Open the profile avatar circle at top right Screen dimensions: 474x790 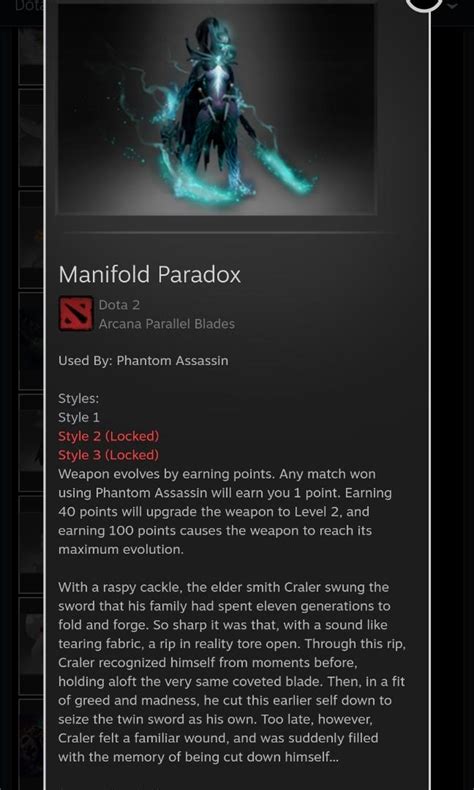pos(423,5)
